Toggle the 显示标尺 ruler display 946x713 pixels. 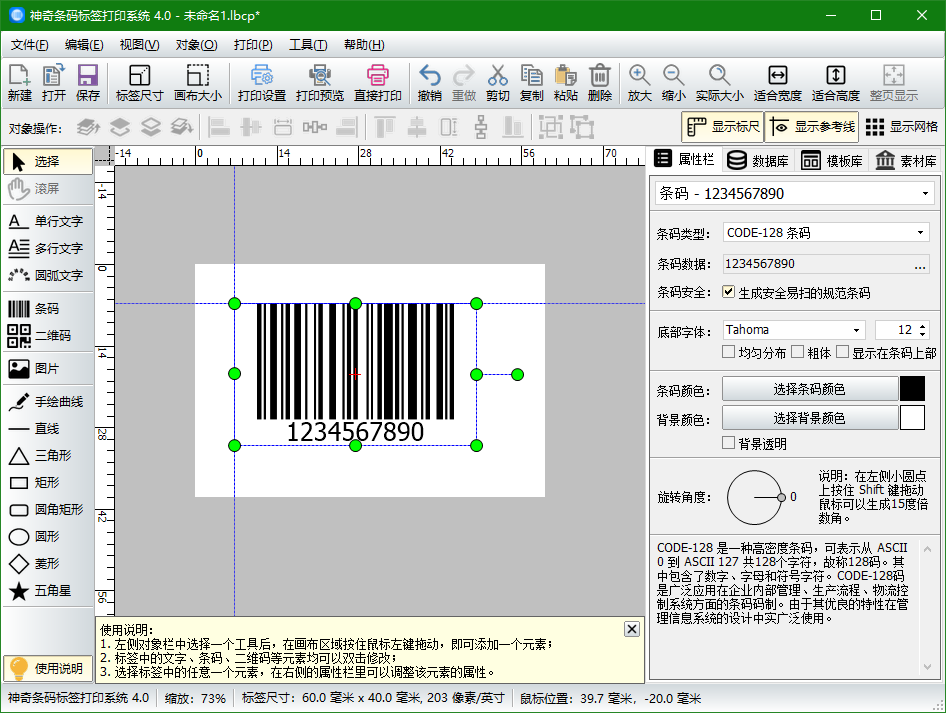723,127
